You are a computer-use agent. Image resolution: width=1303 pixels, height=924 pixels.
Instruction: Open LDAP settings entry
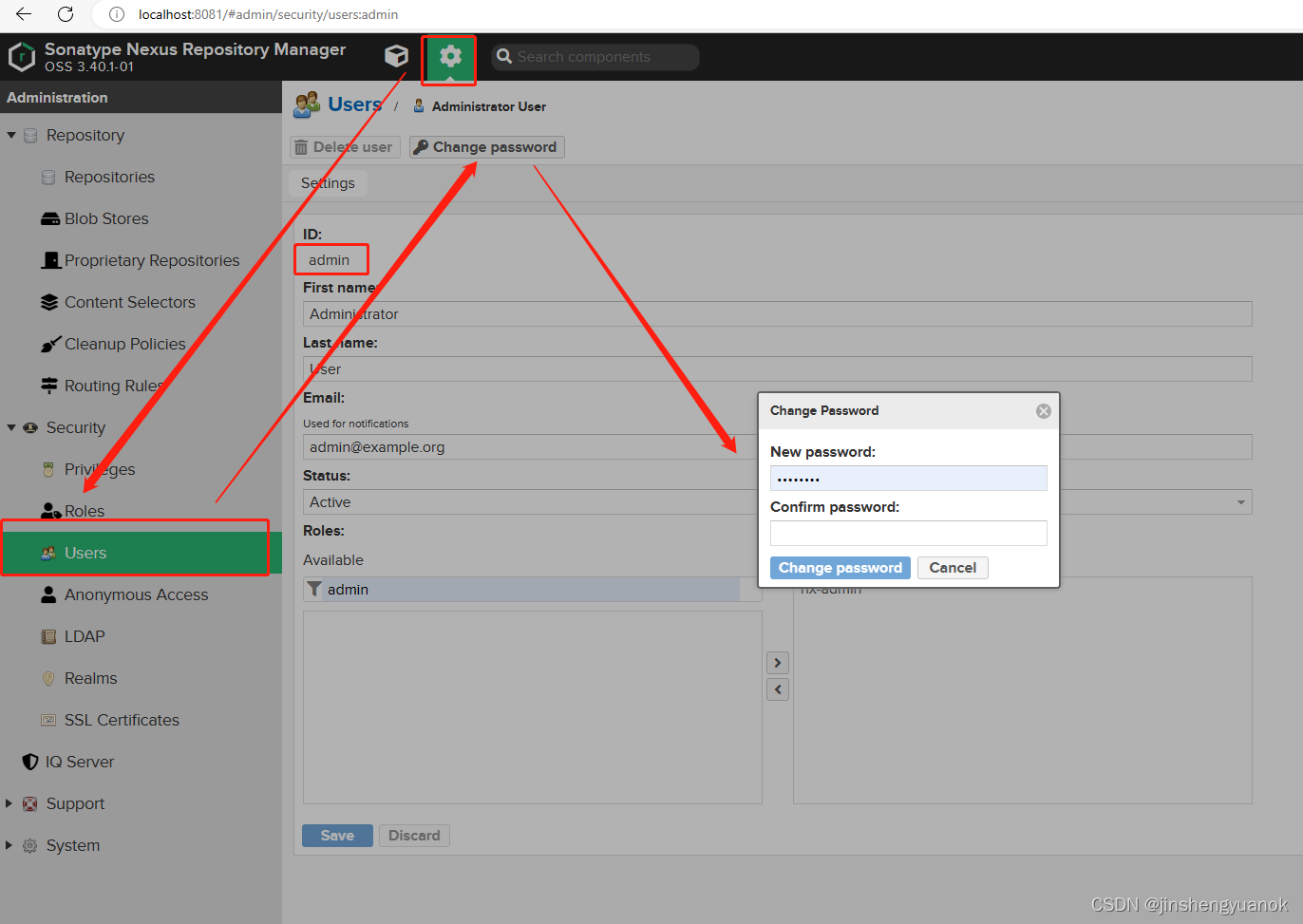click(85, 636)
